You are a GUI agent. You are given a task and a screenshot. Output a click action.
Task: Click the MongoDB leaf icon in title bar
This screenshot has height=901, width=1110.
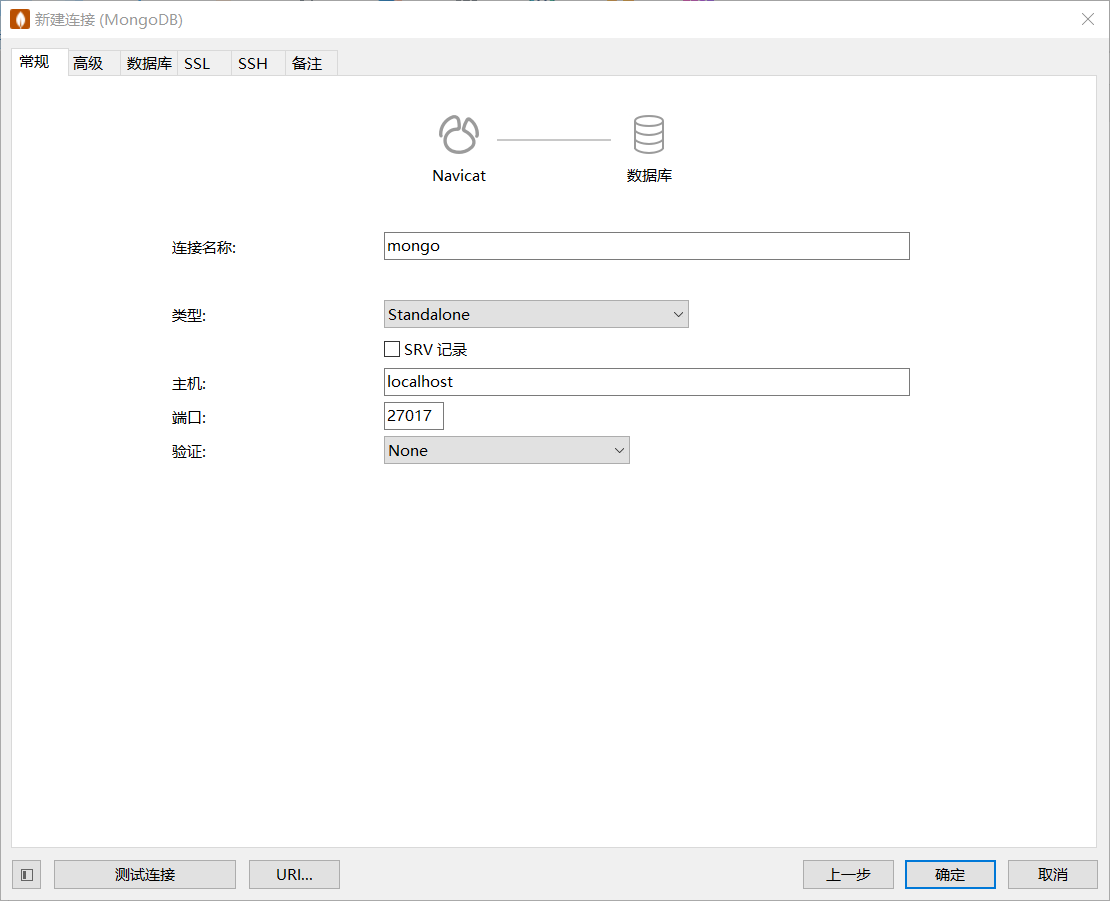point(20,19)
